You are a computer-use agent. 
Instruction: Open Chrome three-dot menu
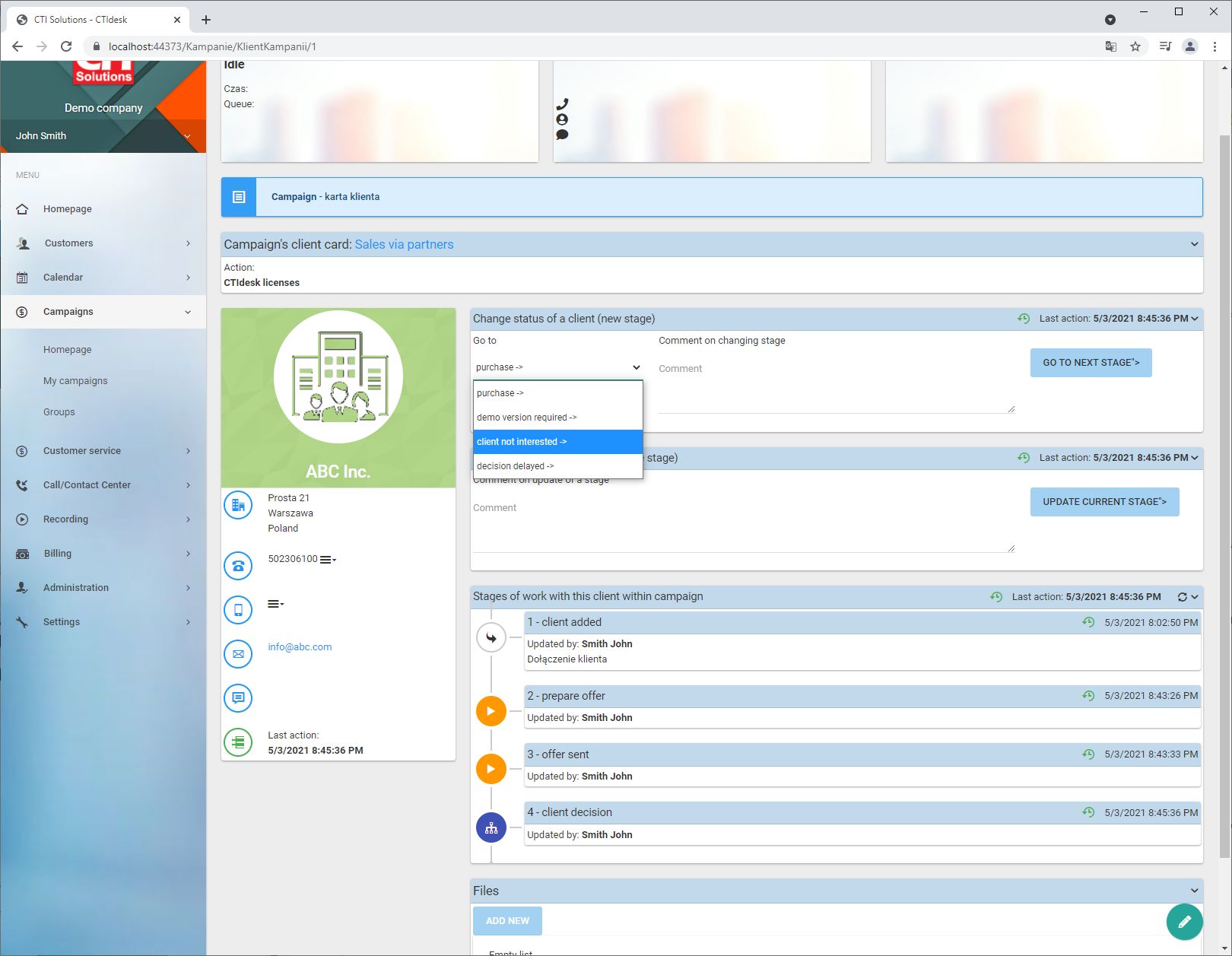click(x=1215, y=46)
